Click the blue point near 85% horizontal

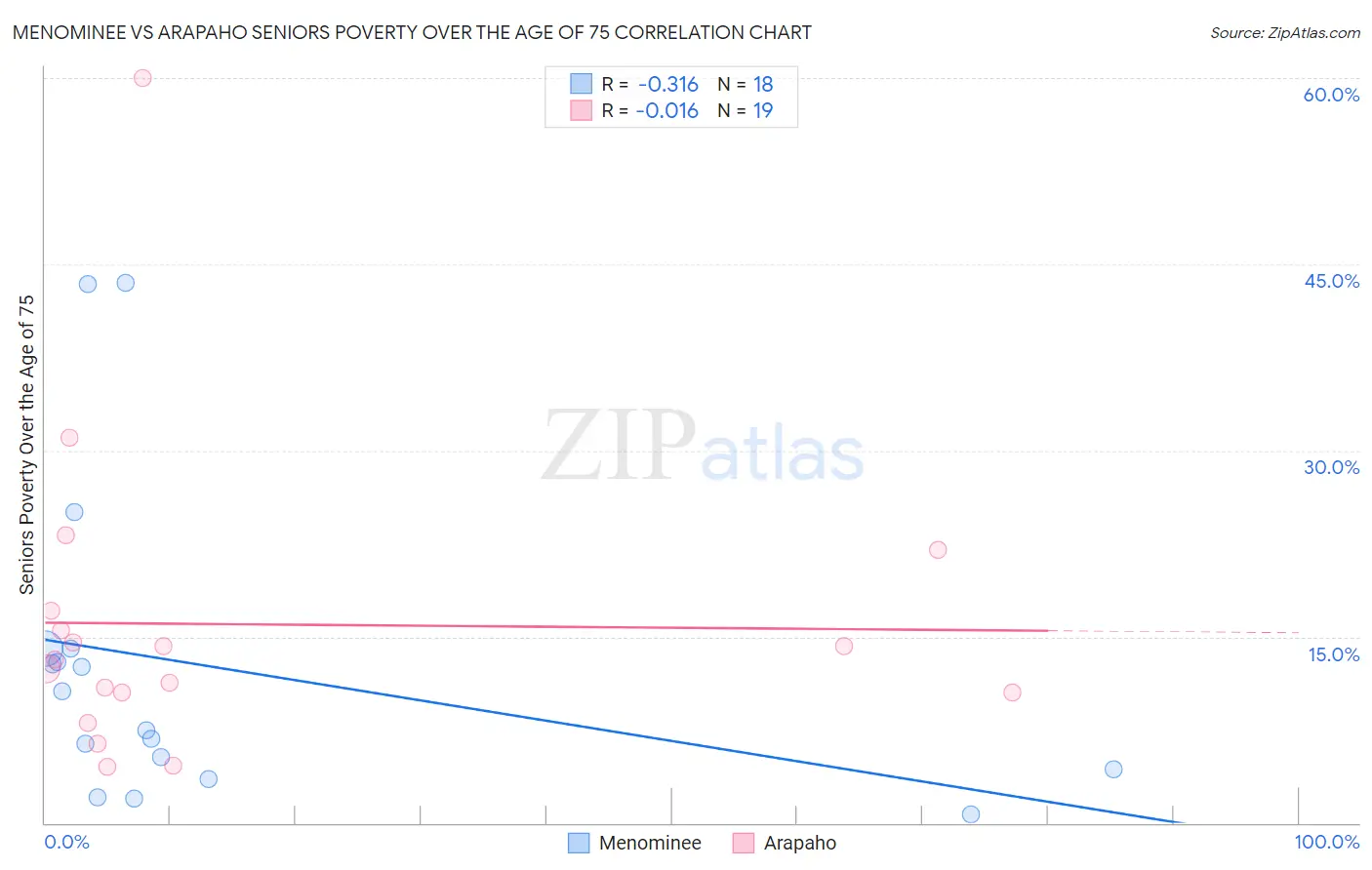1113,770
